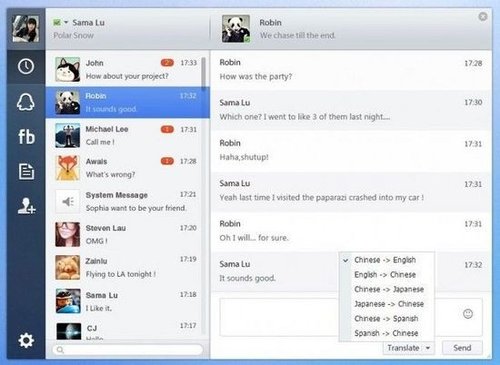Click 'Polar Snow' status text
Viewport: 500px width, 365px height.
(x=73, y=35)
